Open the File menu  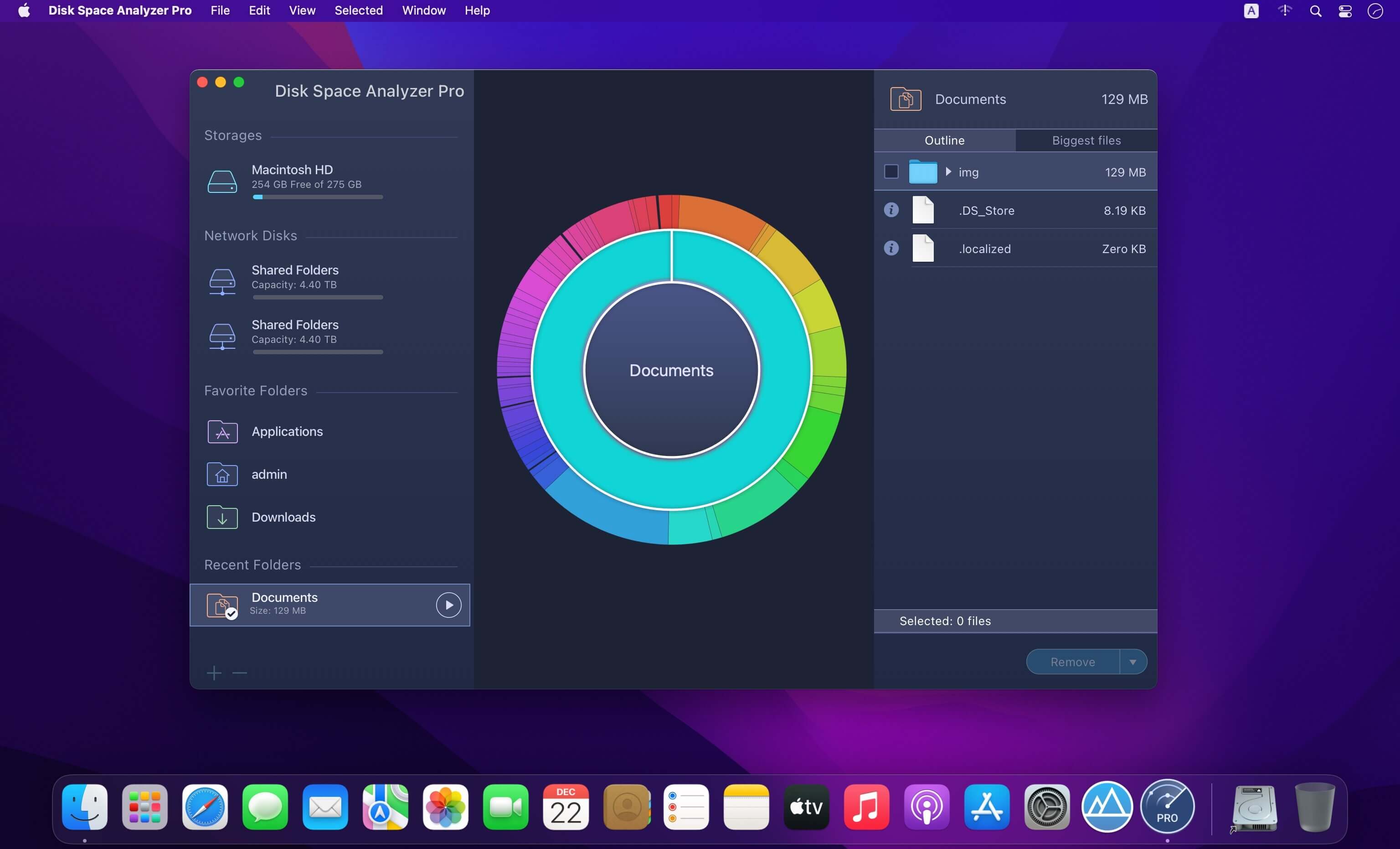point(220,10)
